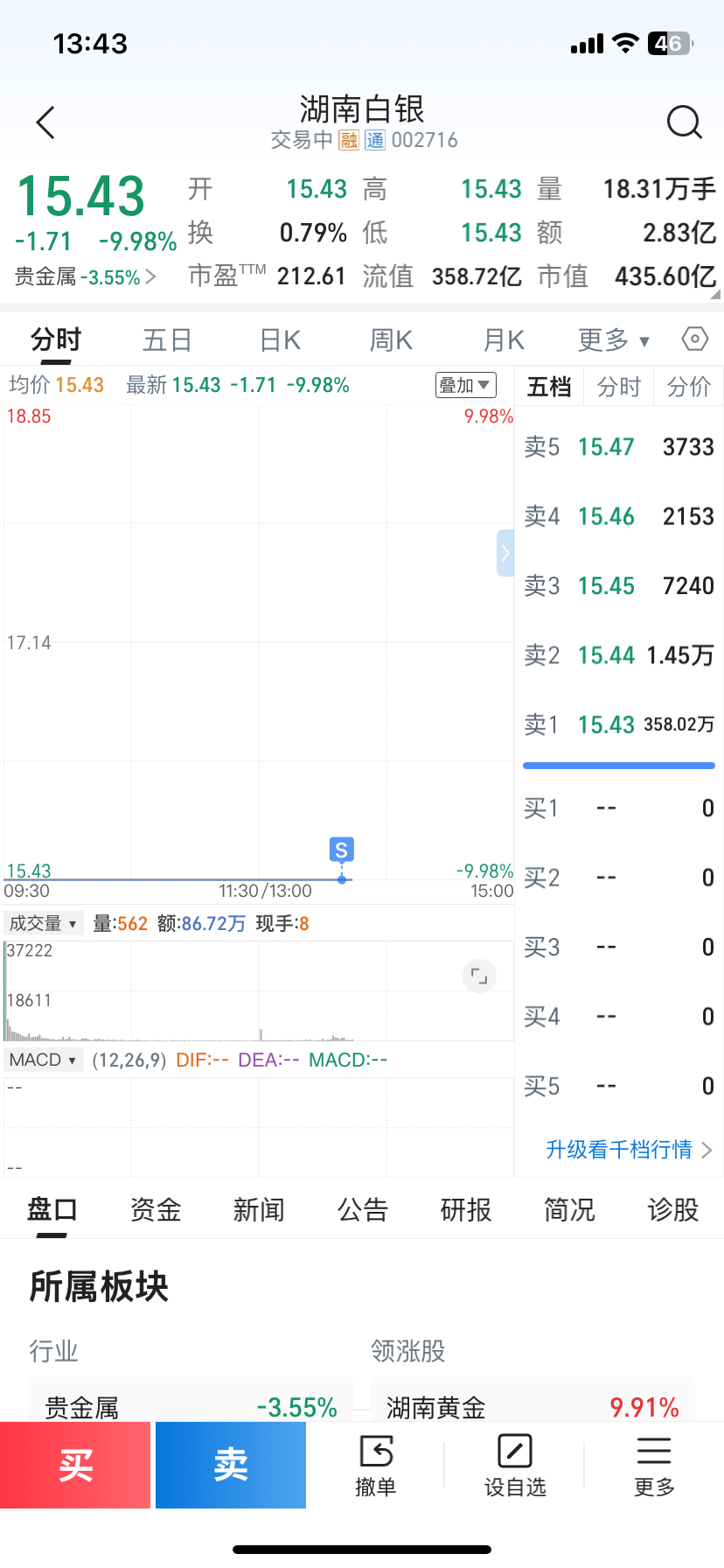Tap the 卖3 15.45 order row
The height and width of the screenshot is (1568, 724).
(x=619, y=585)
